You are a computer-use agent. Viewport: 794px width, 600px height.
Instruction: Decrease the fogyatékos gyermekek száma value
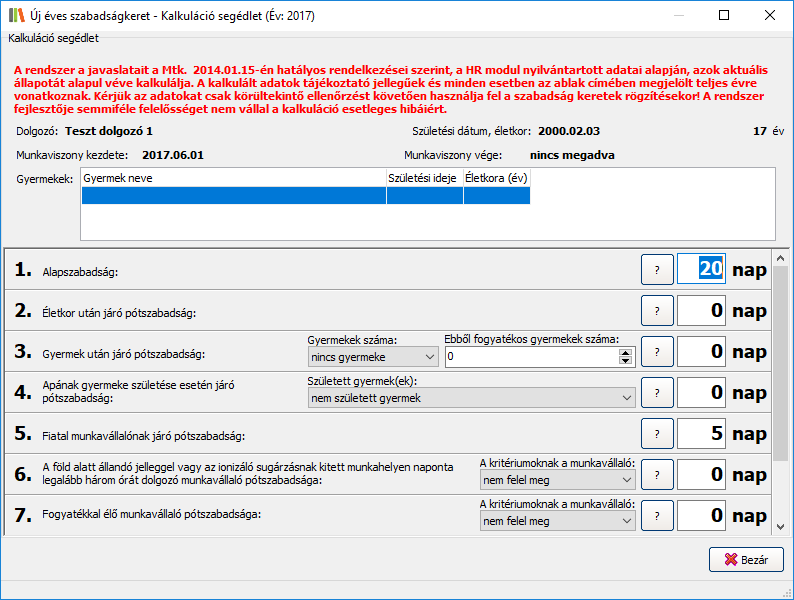pyautogui.click(x=627, y=361)
